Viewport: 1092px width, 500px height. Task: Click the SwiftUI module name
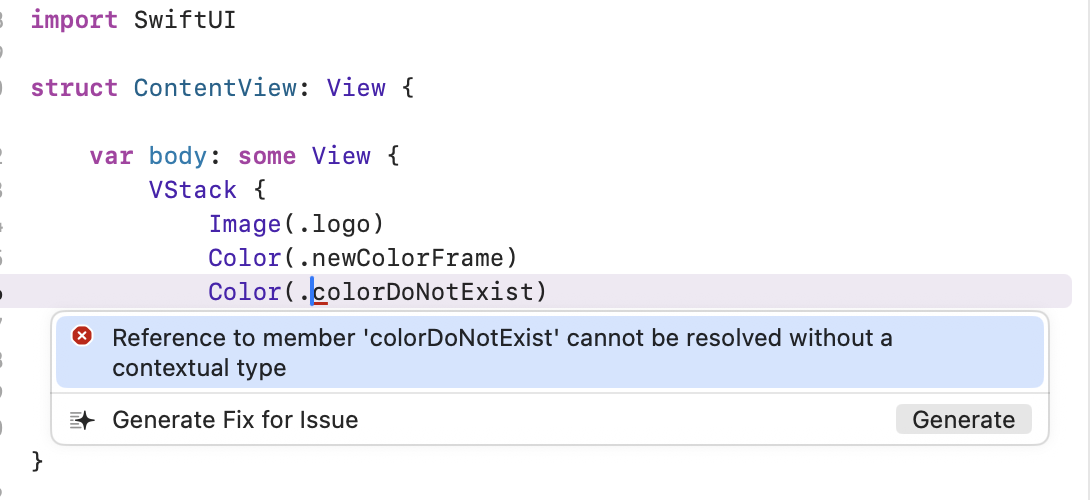pos(185,19)
